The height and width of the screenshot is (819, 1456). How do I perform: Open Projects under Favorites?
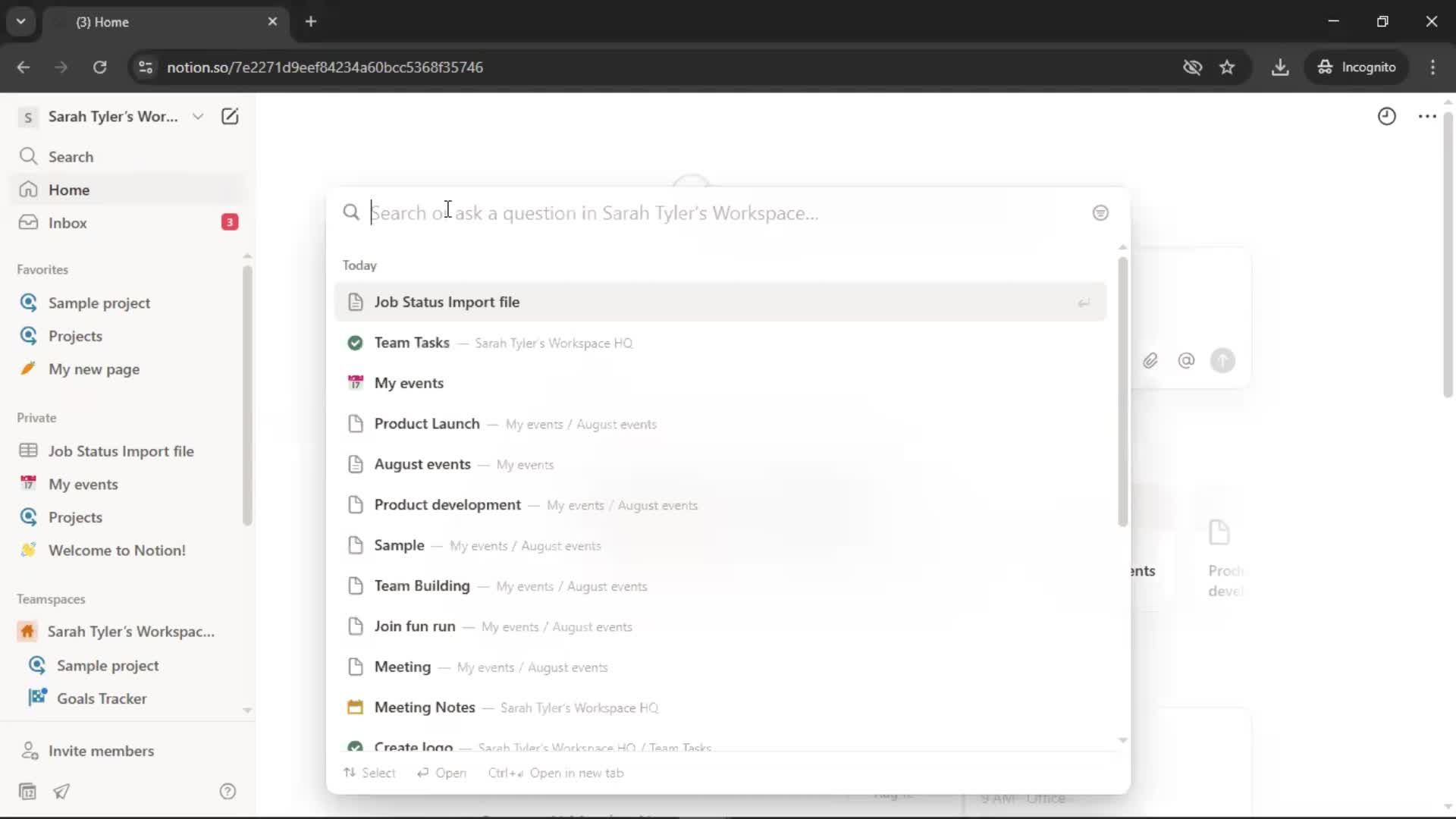127,336
